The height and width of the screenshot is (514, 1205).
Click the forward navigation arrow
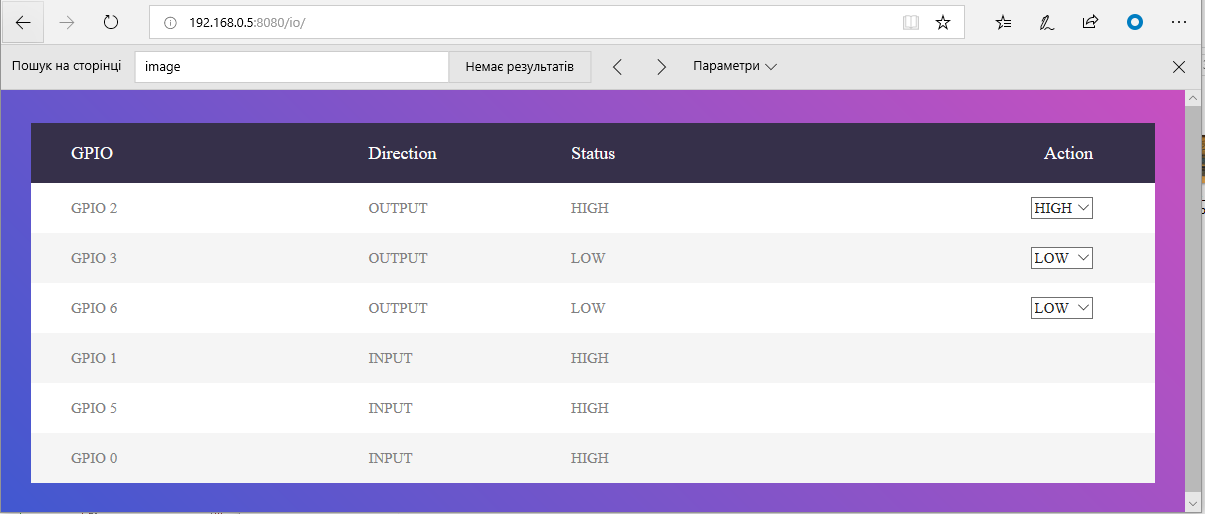pyautogui.click(x=67, y=22)
